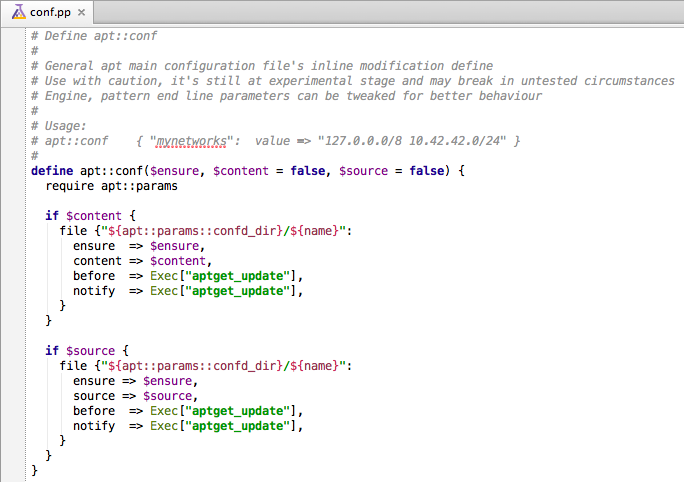Select the conf.pp editor tab
684x482 pixels.
pyautogui.click(x=47, y=12)
